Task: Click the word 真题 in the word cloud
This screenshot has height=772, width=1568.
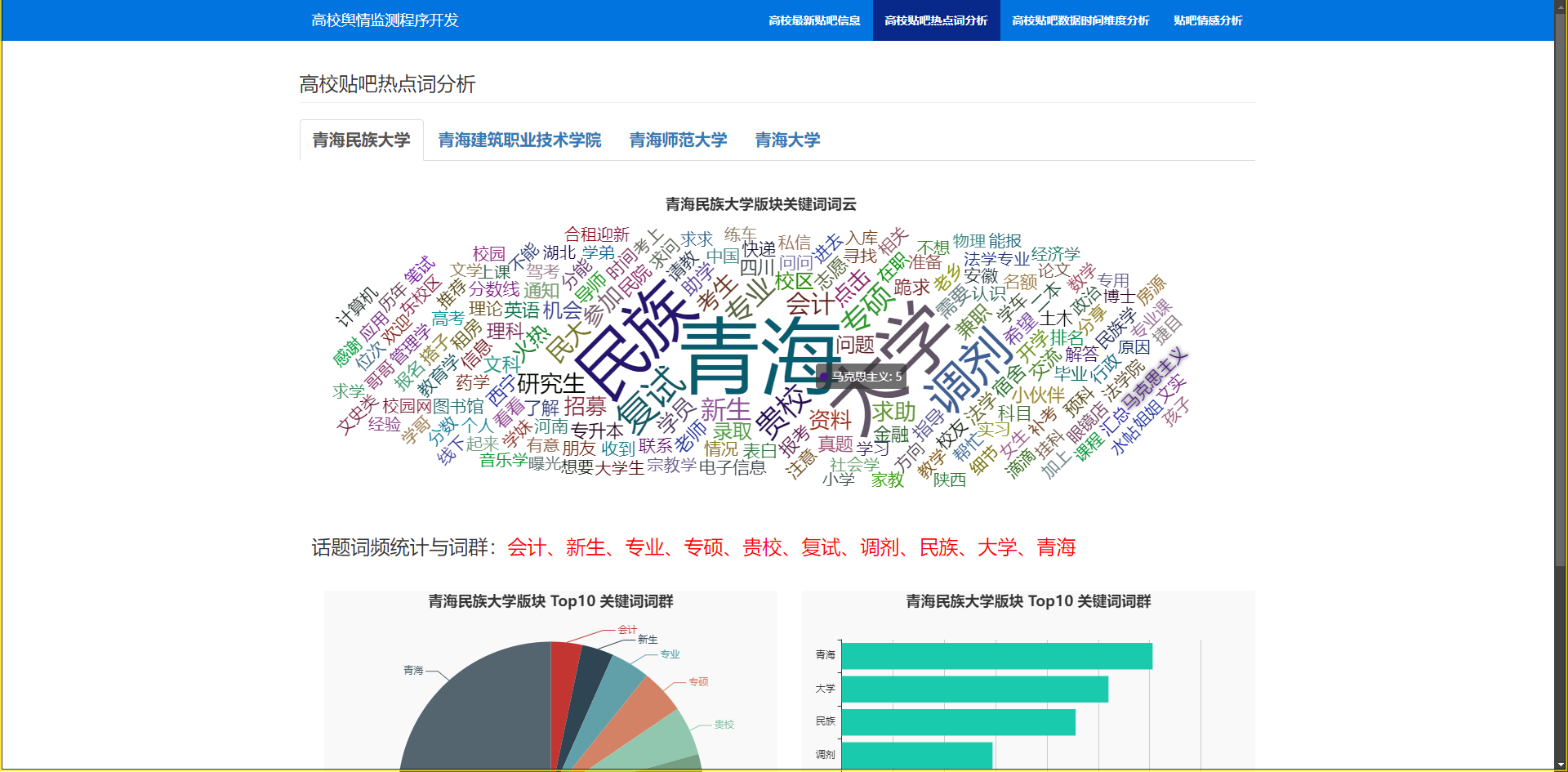Action: (x=835, y=444)
